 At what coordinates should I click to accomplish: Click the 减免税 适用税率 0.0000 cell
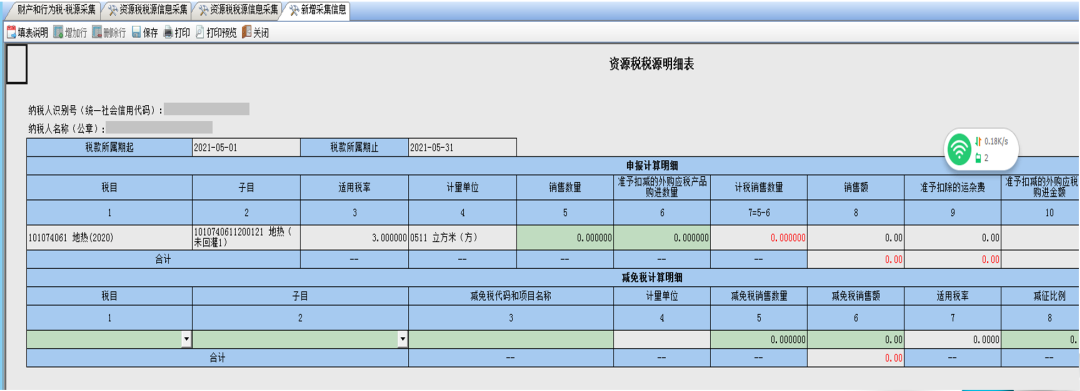[952, 339]
